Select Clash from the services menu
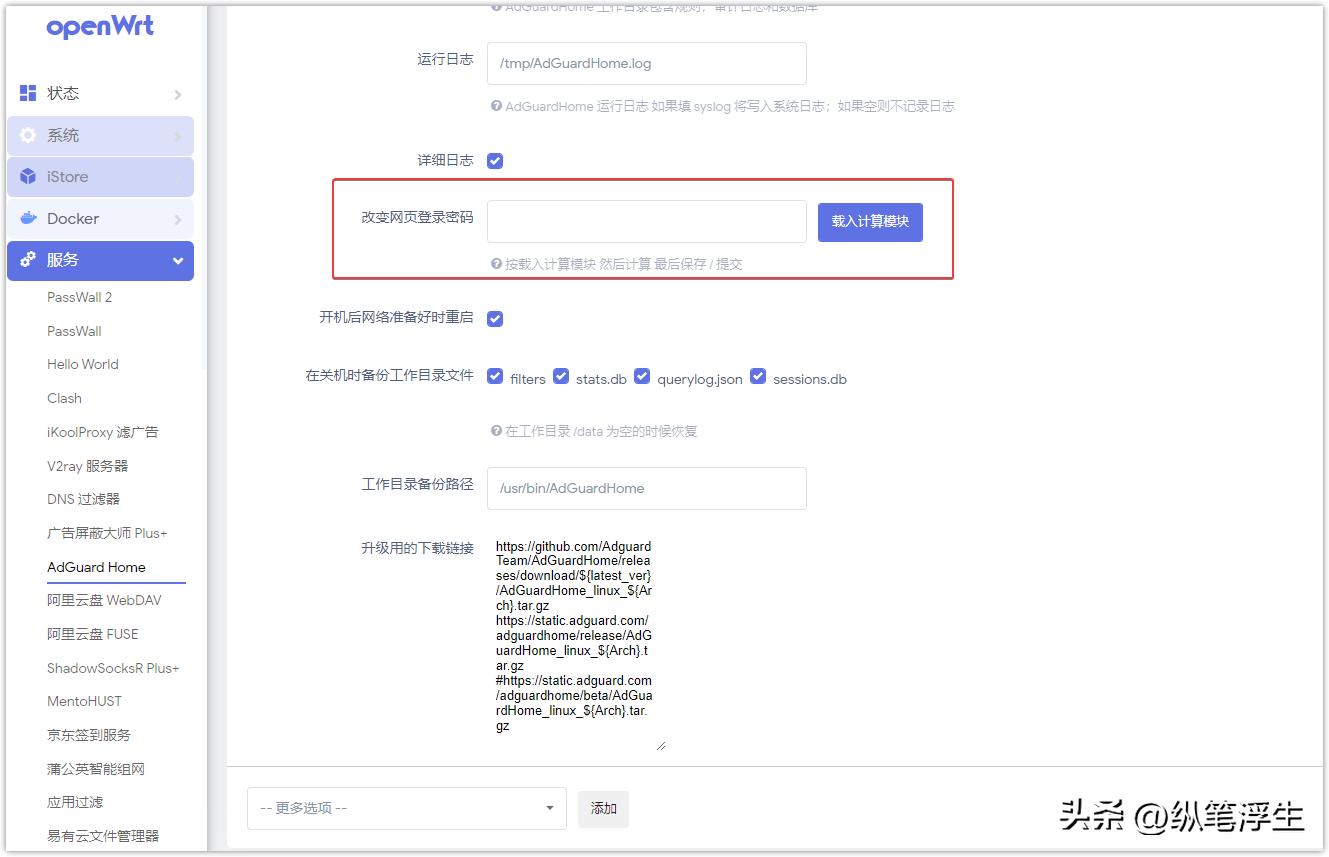Viewport: 1329px width, 857px height. point(64,398)
